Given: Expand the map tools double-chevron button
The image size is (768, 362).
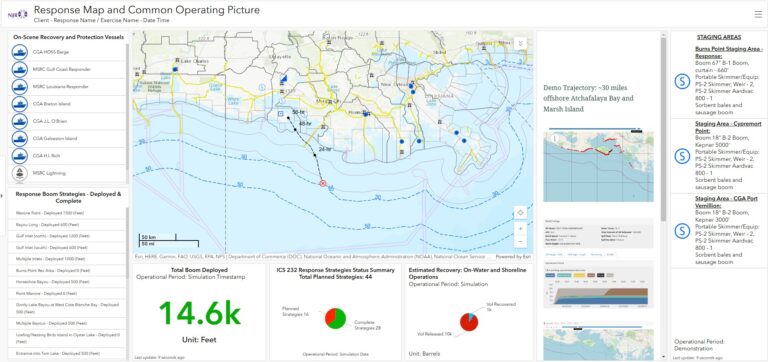Looking at the screenshot, I should point(520,43).
